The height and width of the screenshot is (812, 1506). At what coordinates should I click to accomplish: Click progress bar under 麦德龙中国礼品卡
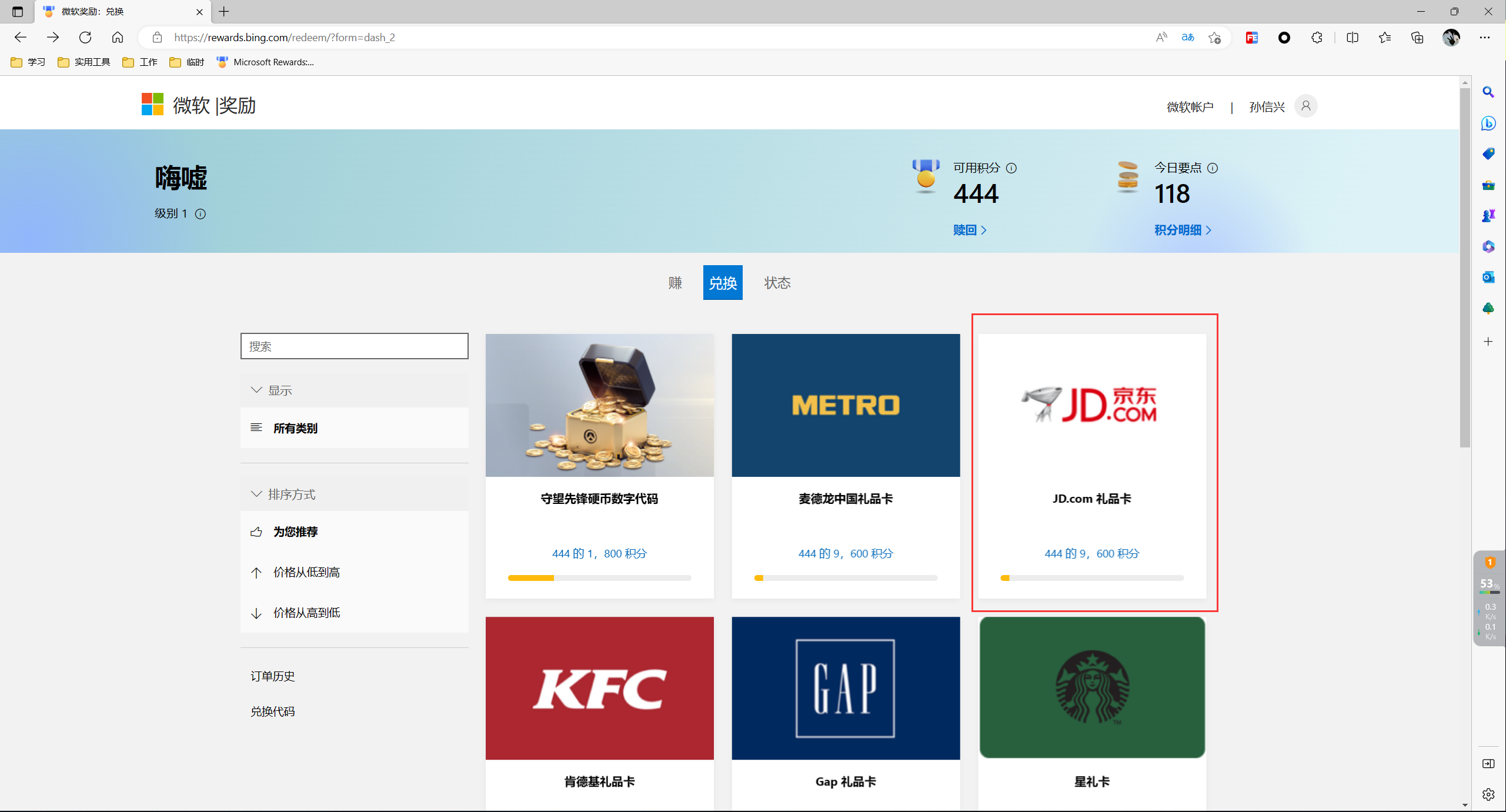846,578
